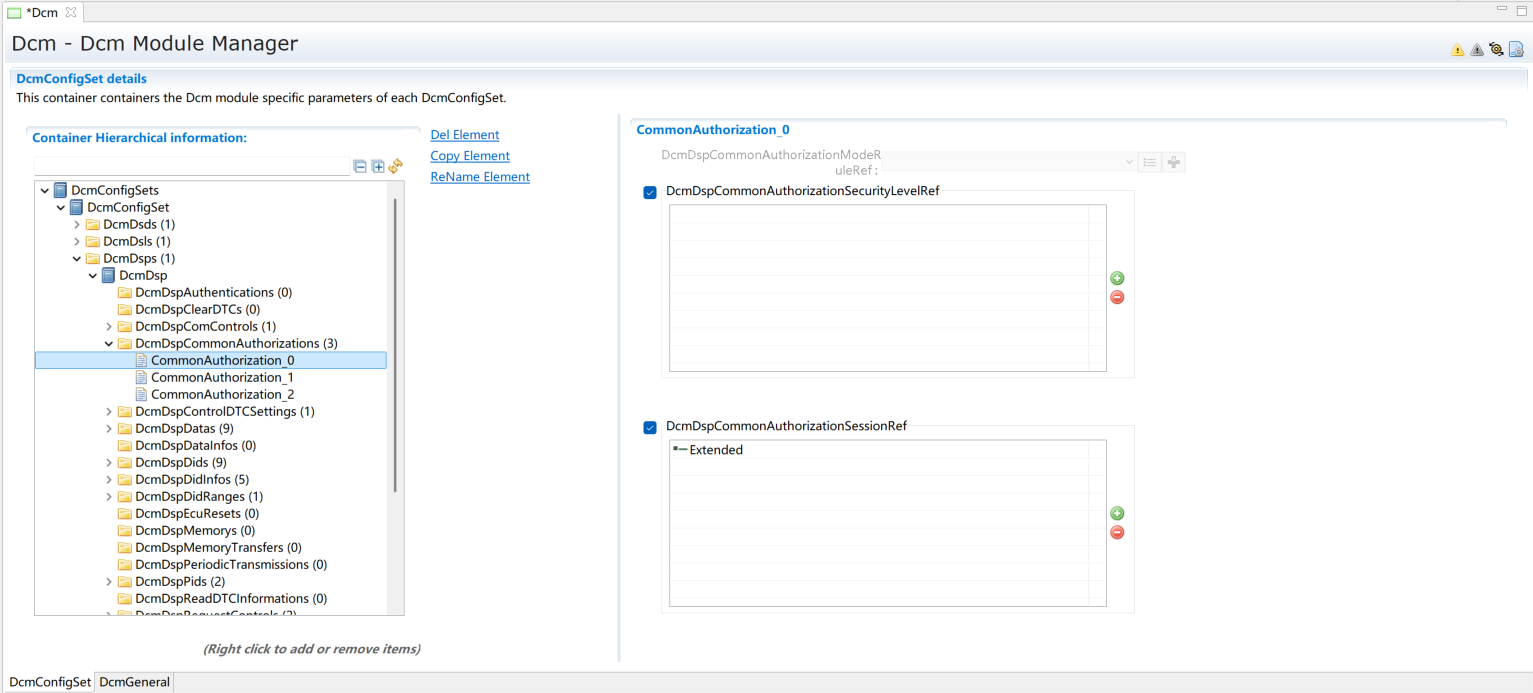This screenshot has height=693, width=1533.
Task: Click the yellow warning triangle icon
Action: pos(1457,50)
